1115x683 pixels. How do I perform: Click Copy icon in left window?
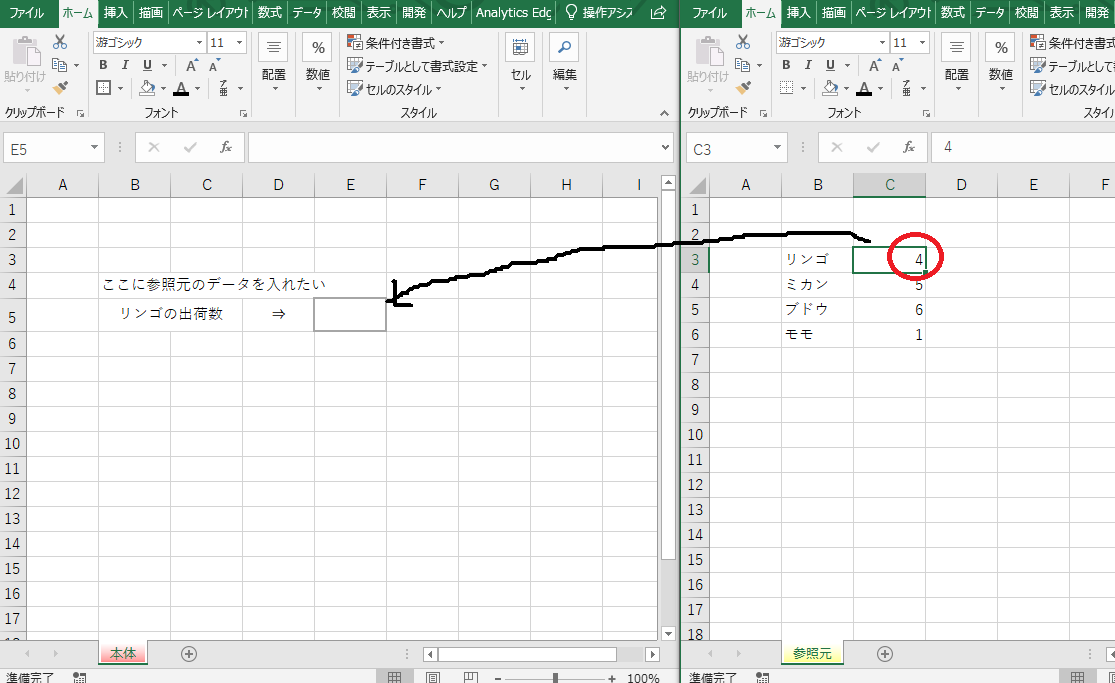click(60, 65)
